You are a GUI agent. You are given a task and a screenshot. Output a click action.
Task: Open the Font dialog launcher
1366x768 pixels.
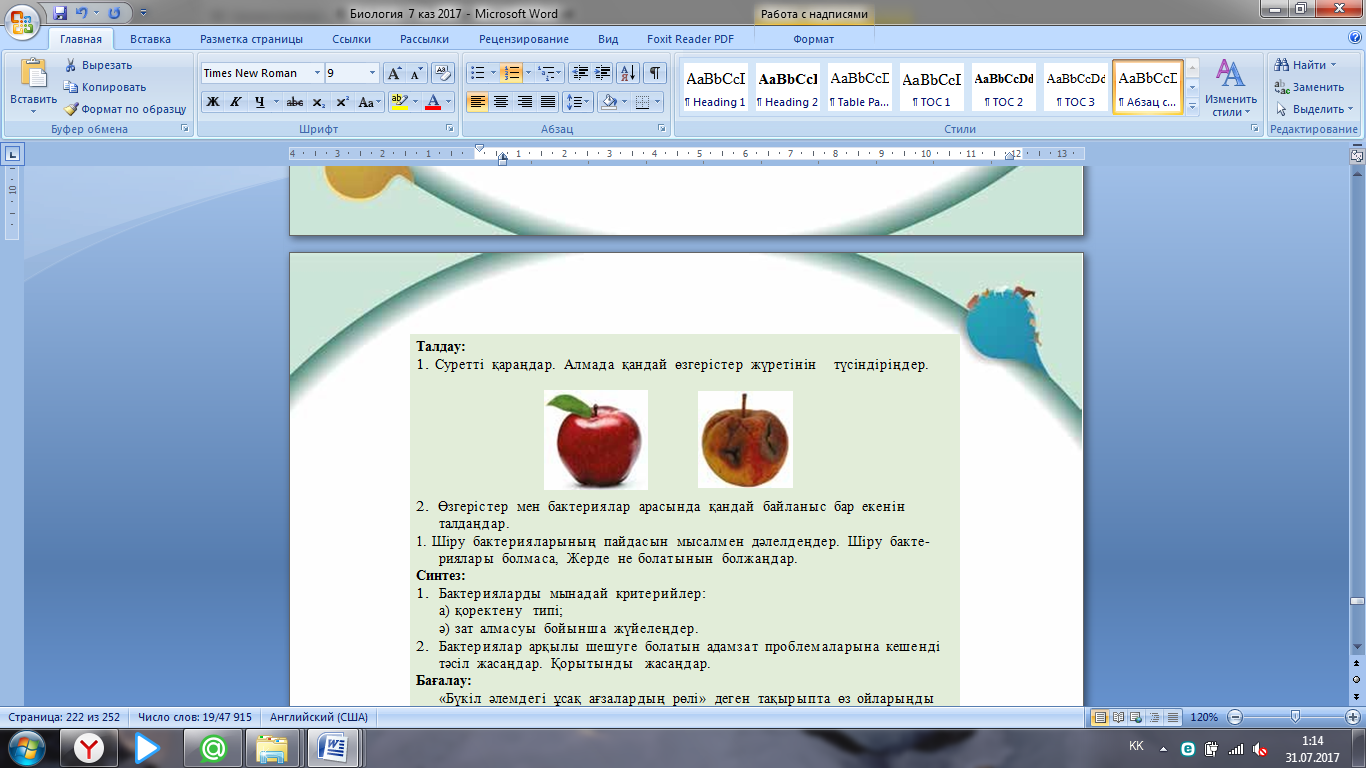[x=451, y=129]
